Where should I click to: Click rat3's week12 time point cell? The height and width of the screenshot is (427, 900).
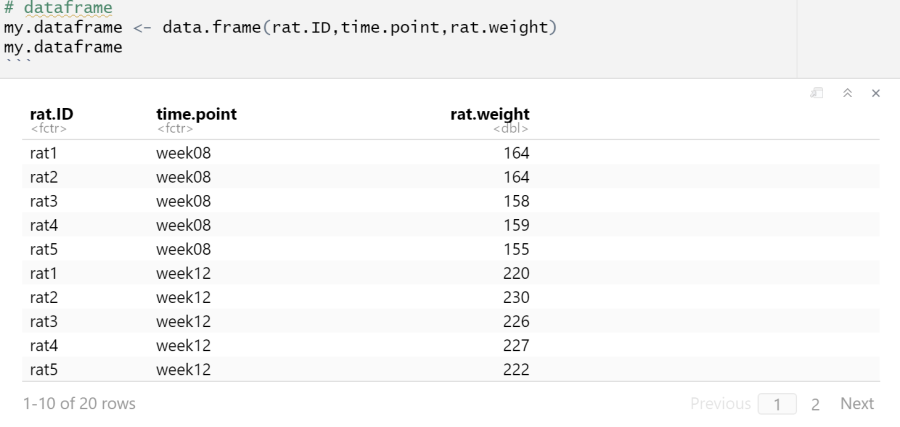[x=184, y=321]
